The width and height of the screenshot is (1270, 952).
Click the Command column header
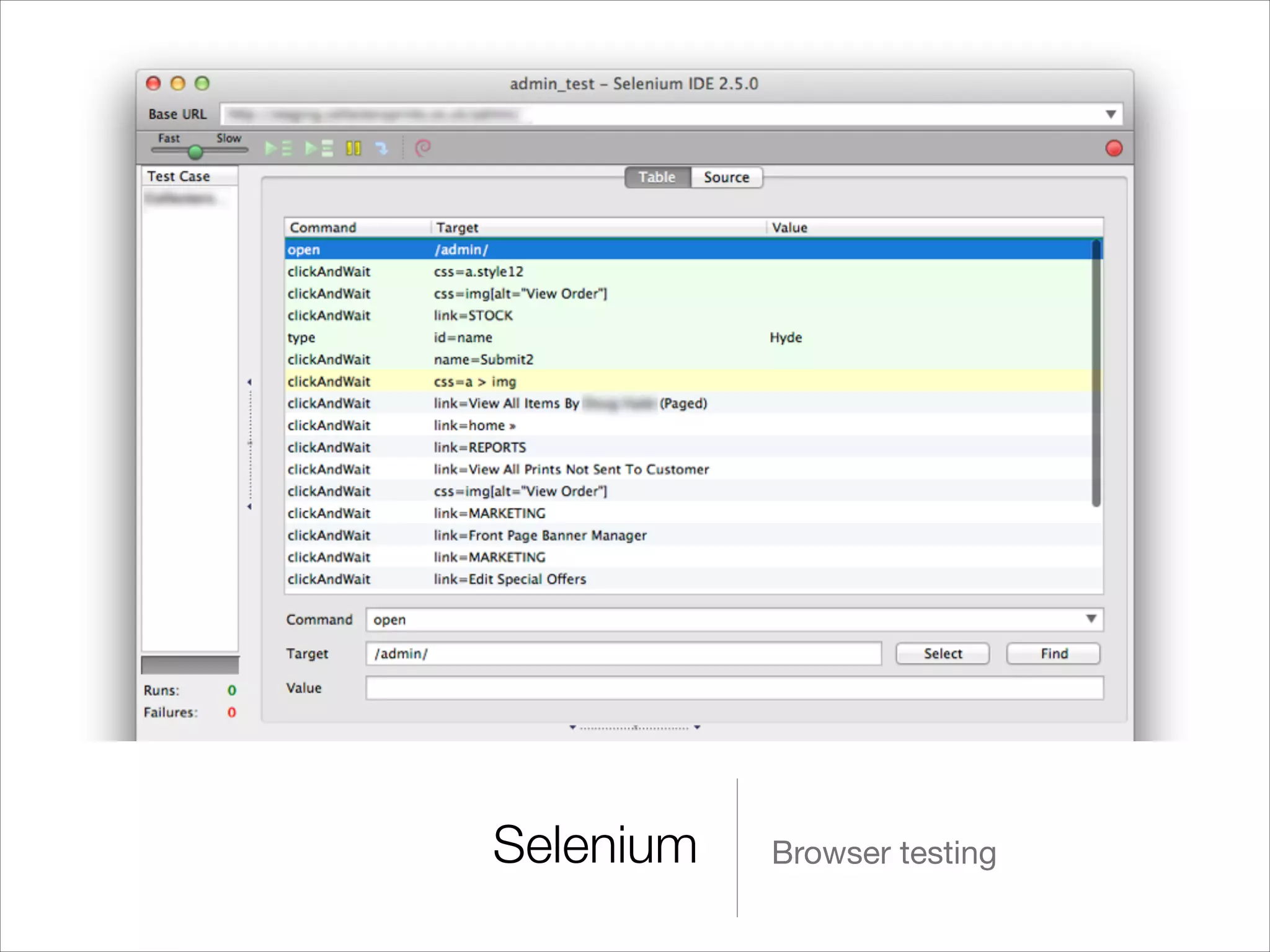point(358,227)
